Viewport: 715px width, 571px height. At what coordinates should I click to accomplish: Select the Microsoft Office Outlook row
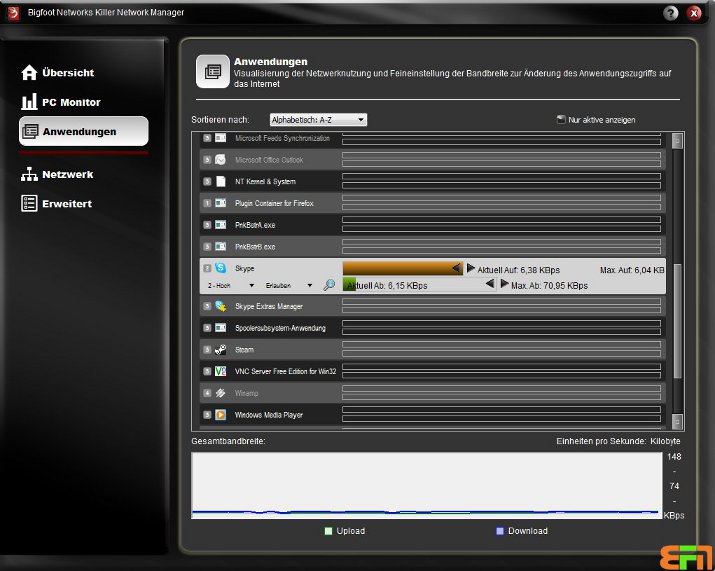433,160
